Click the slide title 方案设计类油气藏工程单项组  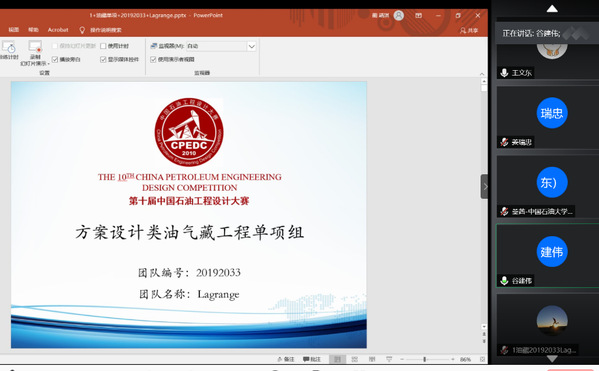(189, 232)
